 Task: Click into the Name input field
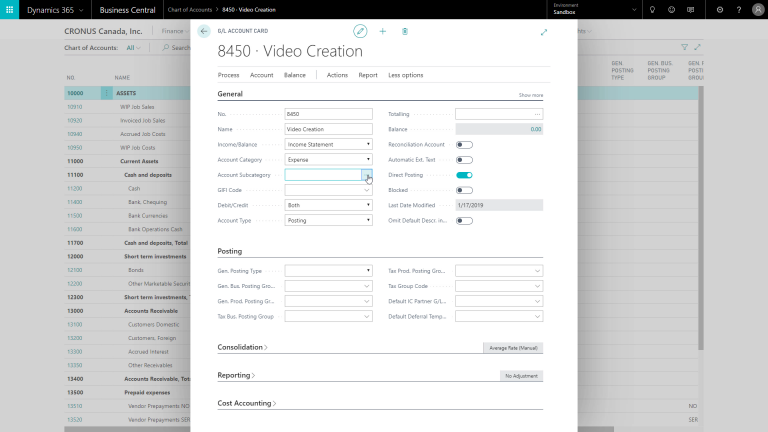(x=328, y=129)
